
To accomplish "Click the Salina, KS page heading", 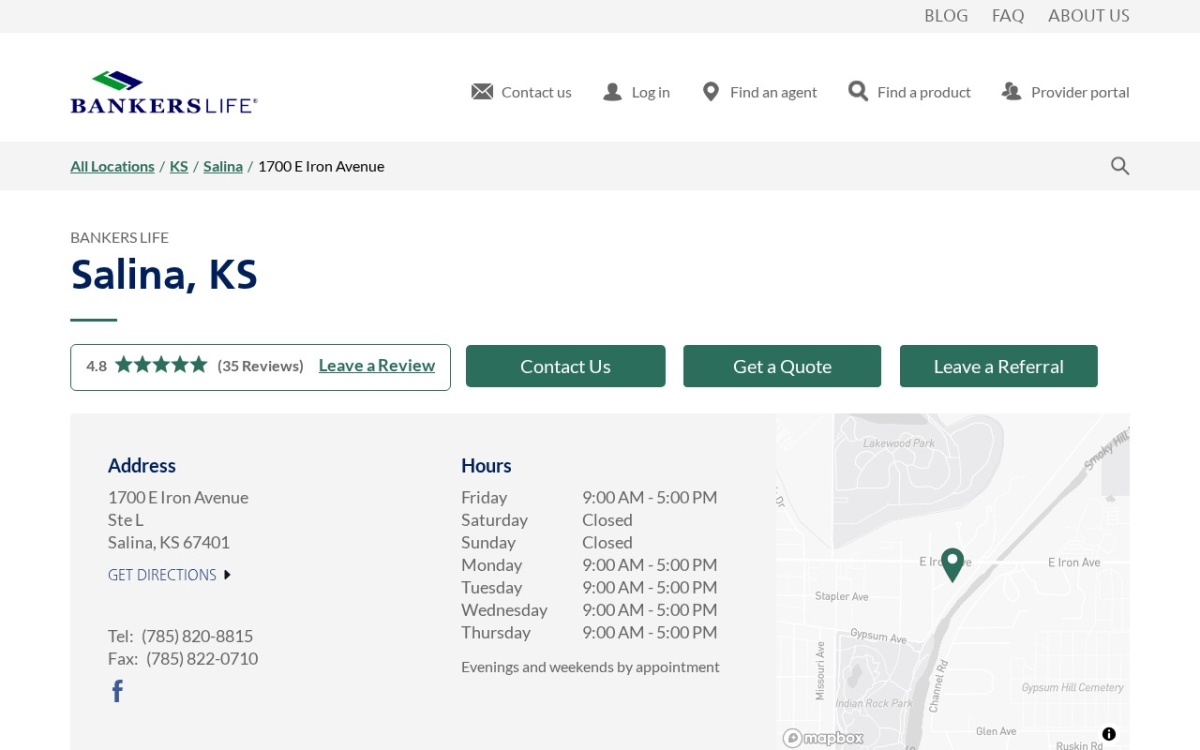I will [x=164, y=274].
